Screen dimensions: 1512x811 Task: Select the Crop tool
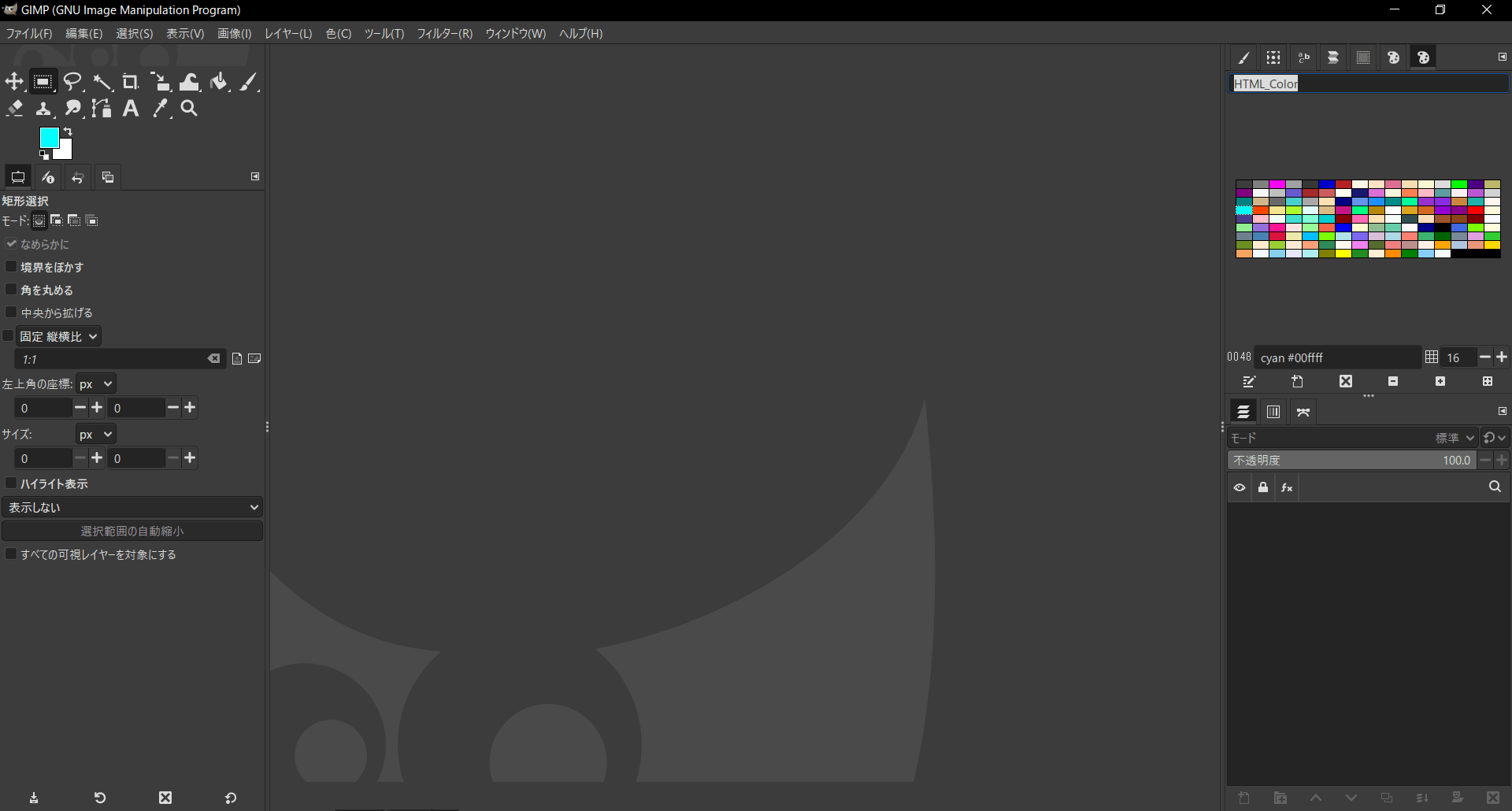(x=131, y=81)
